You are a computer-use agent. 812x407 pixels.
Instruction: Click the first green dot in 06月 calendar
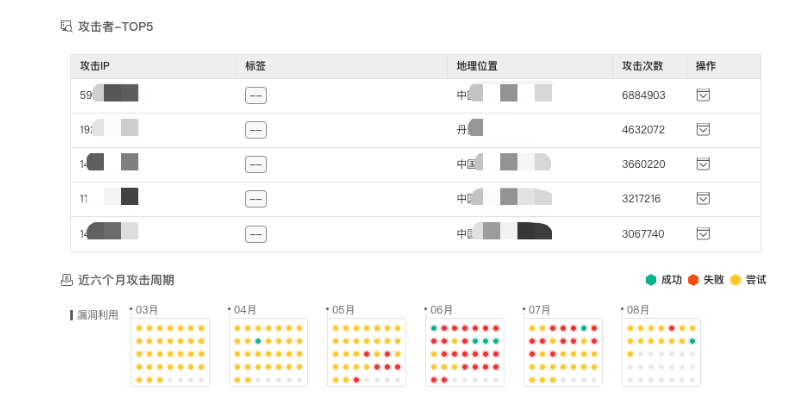(x=434, y=328)
